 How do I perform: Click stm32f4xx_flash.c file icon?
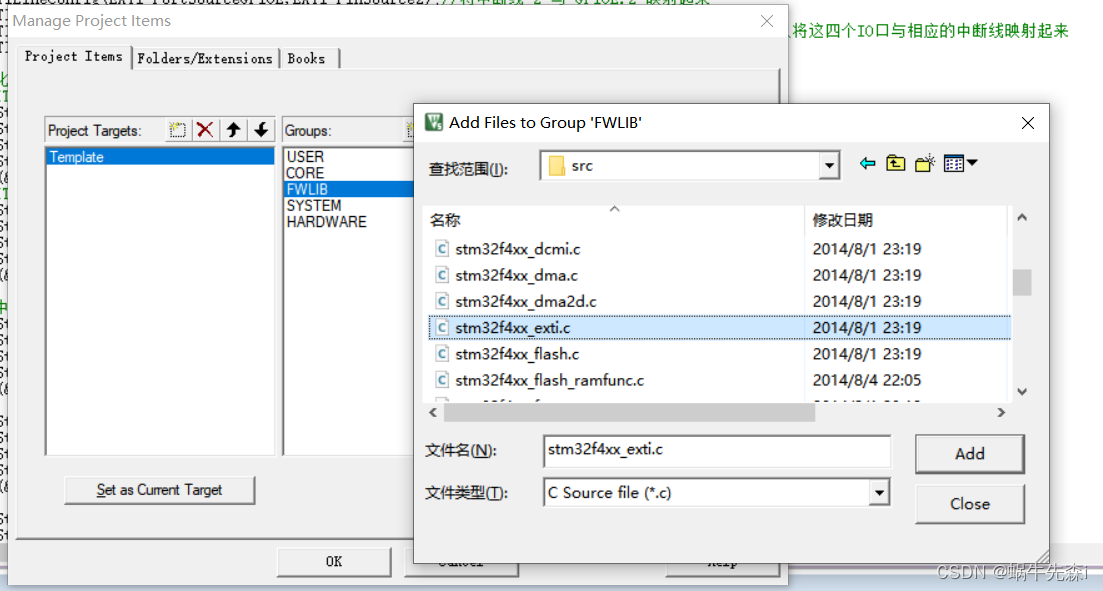click(442, 354)
